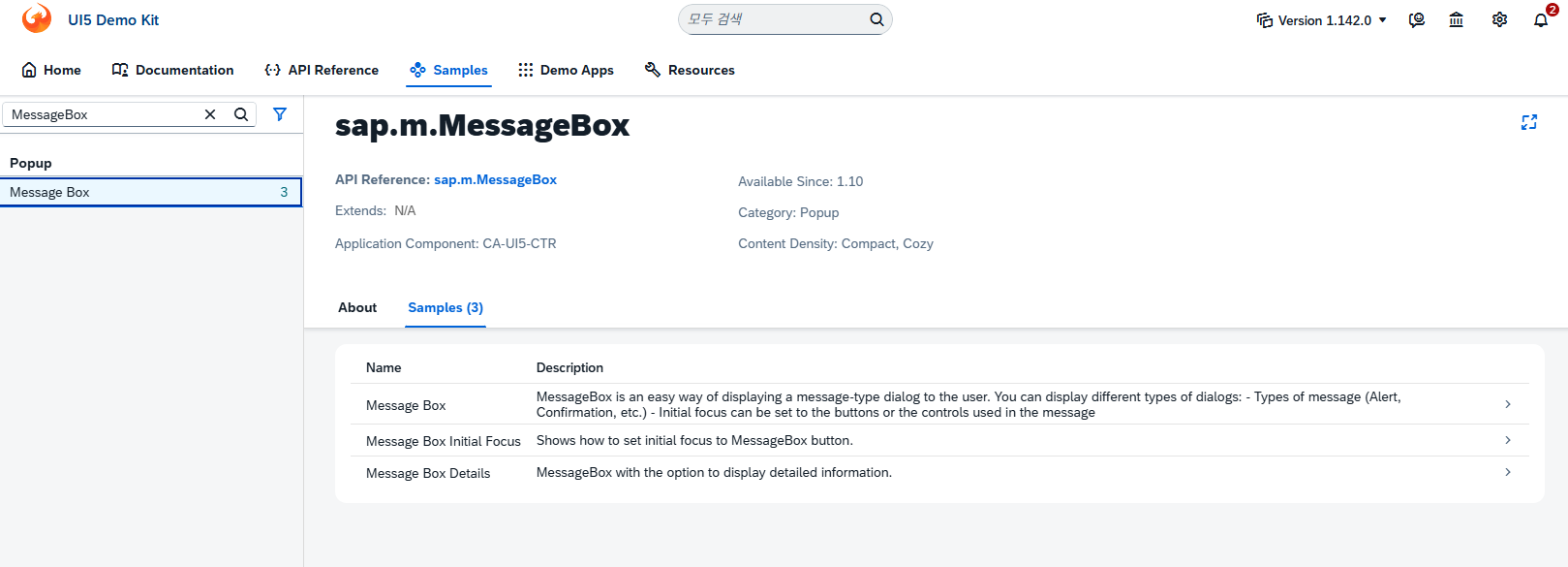Switch to the Samples (3) tab
The image size is (1568, 567).
(x=446, y=307)
